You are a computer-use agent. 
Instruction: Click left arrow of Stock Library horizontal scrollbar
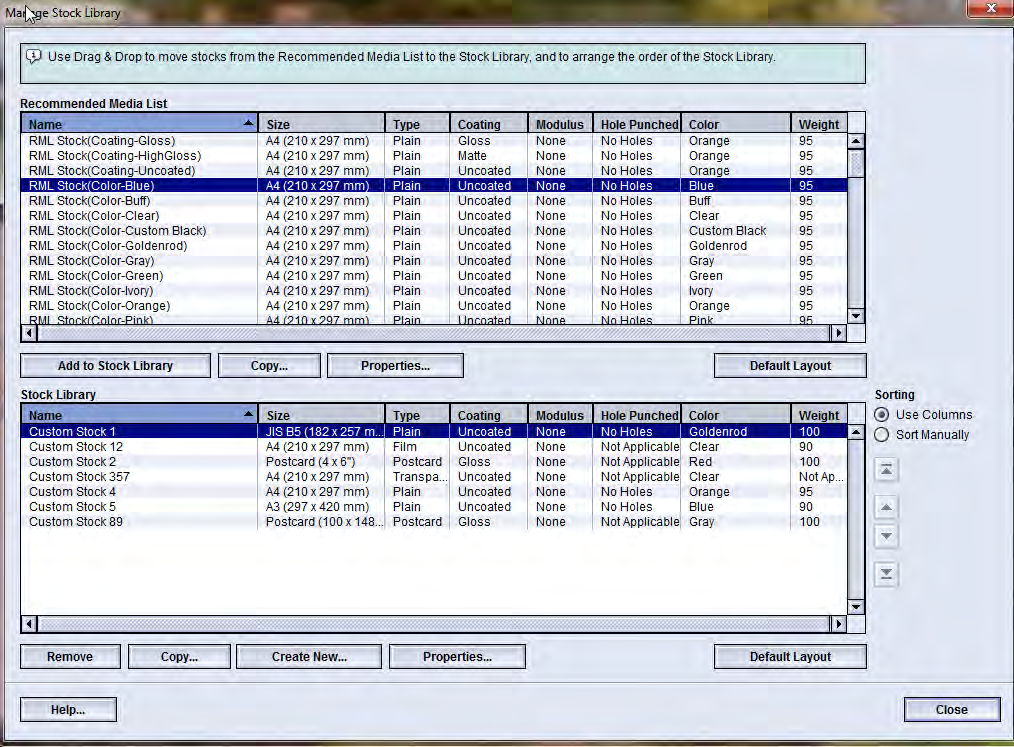point(29,624)
